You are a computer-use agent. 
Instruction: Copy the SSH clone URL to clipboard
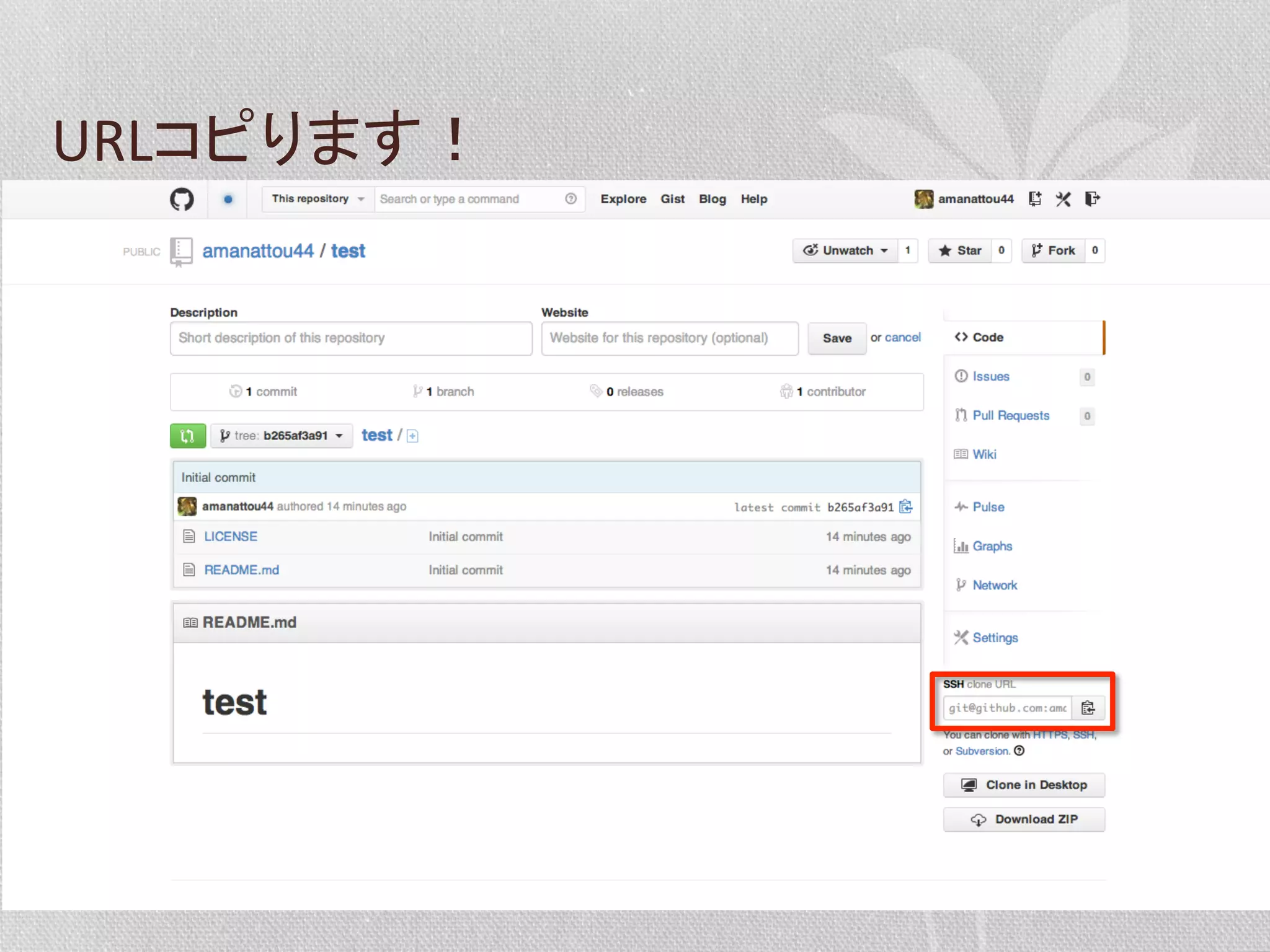pyautogui.click(x=1088, y=708)
